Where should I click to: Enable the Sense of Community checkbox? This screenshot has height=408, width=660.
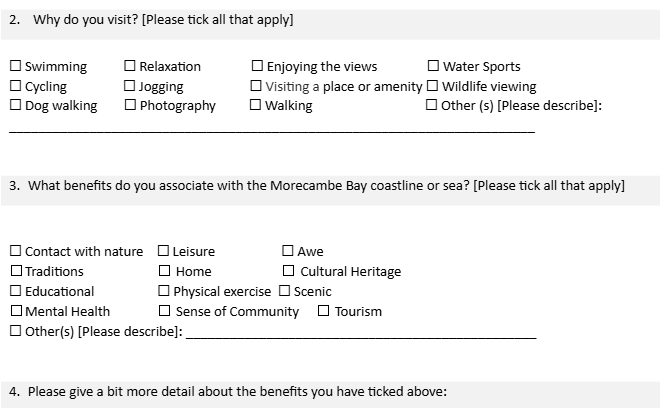(164, 311)
